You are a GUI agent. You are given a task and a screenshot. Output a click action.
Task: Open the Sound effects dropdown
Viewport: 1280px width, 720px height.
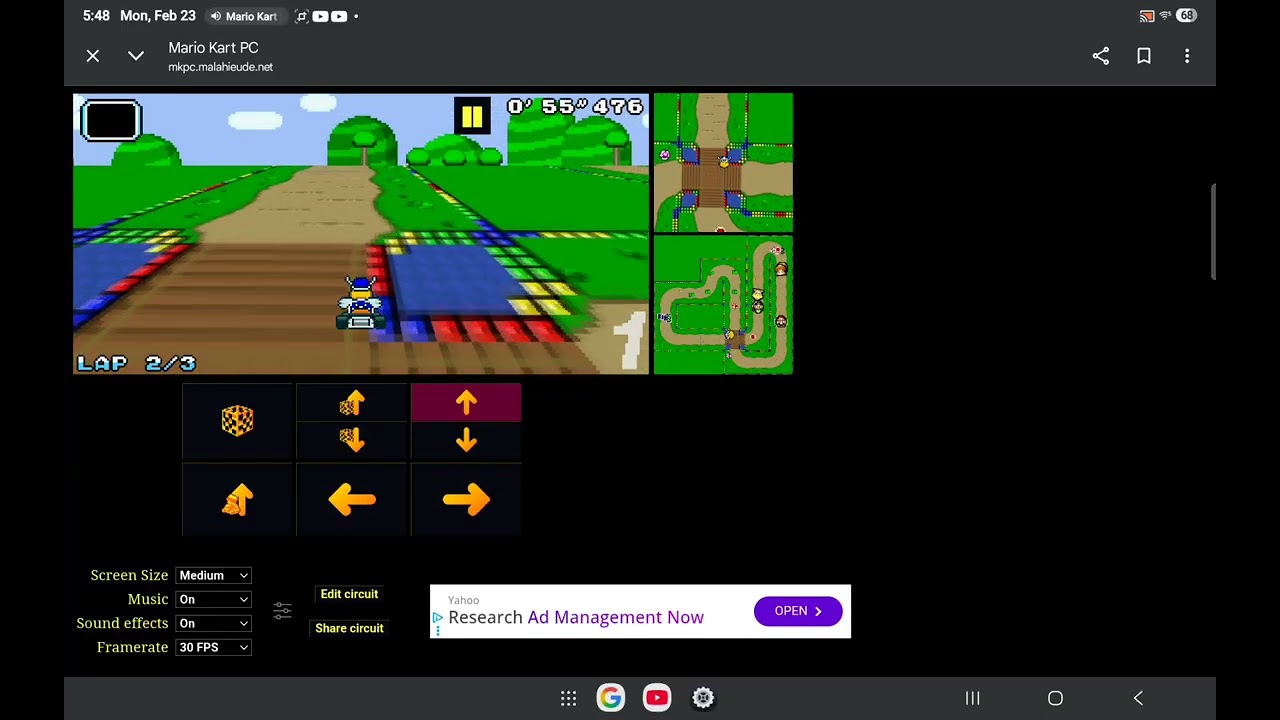pyautogui.click(x=213, y=623)
